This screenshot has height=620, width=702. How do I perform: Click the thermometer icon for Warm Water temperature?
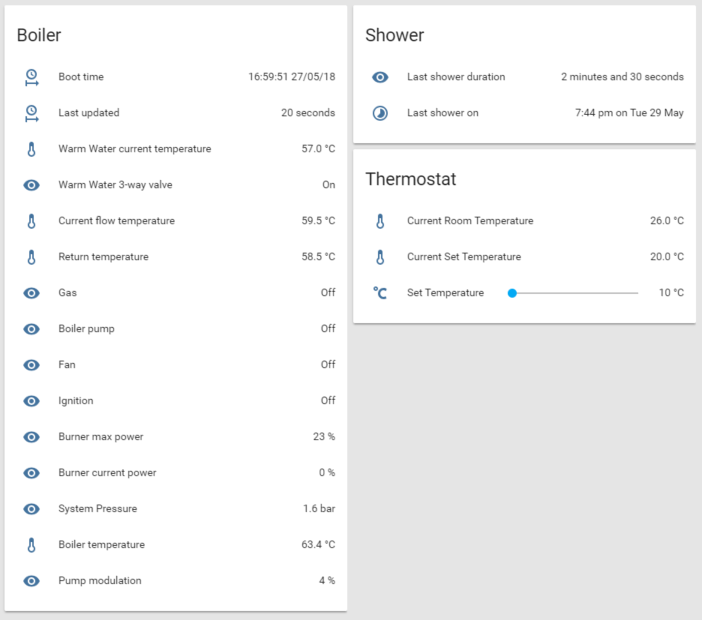(x=31, y=149)
